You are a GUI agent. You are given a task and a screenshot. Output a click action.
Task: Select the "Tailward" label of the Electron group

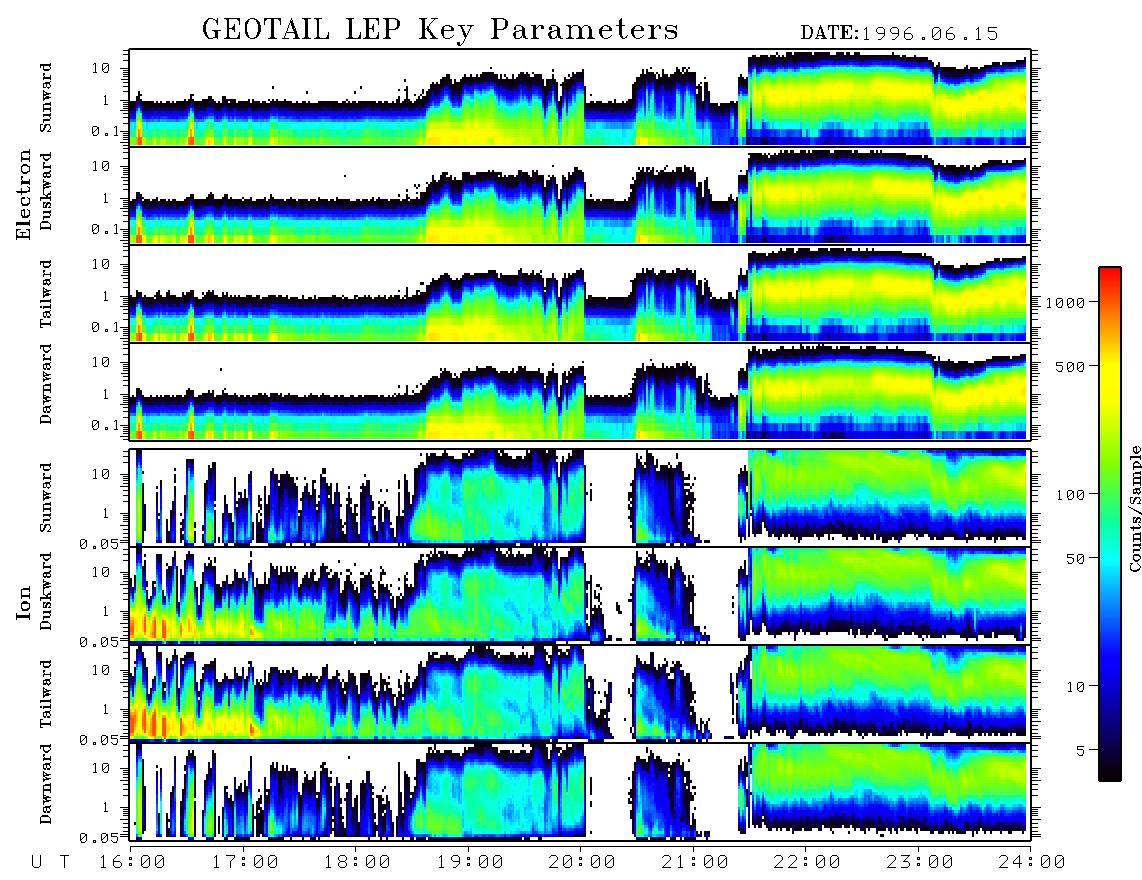[46, 294]
